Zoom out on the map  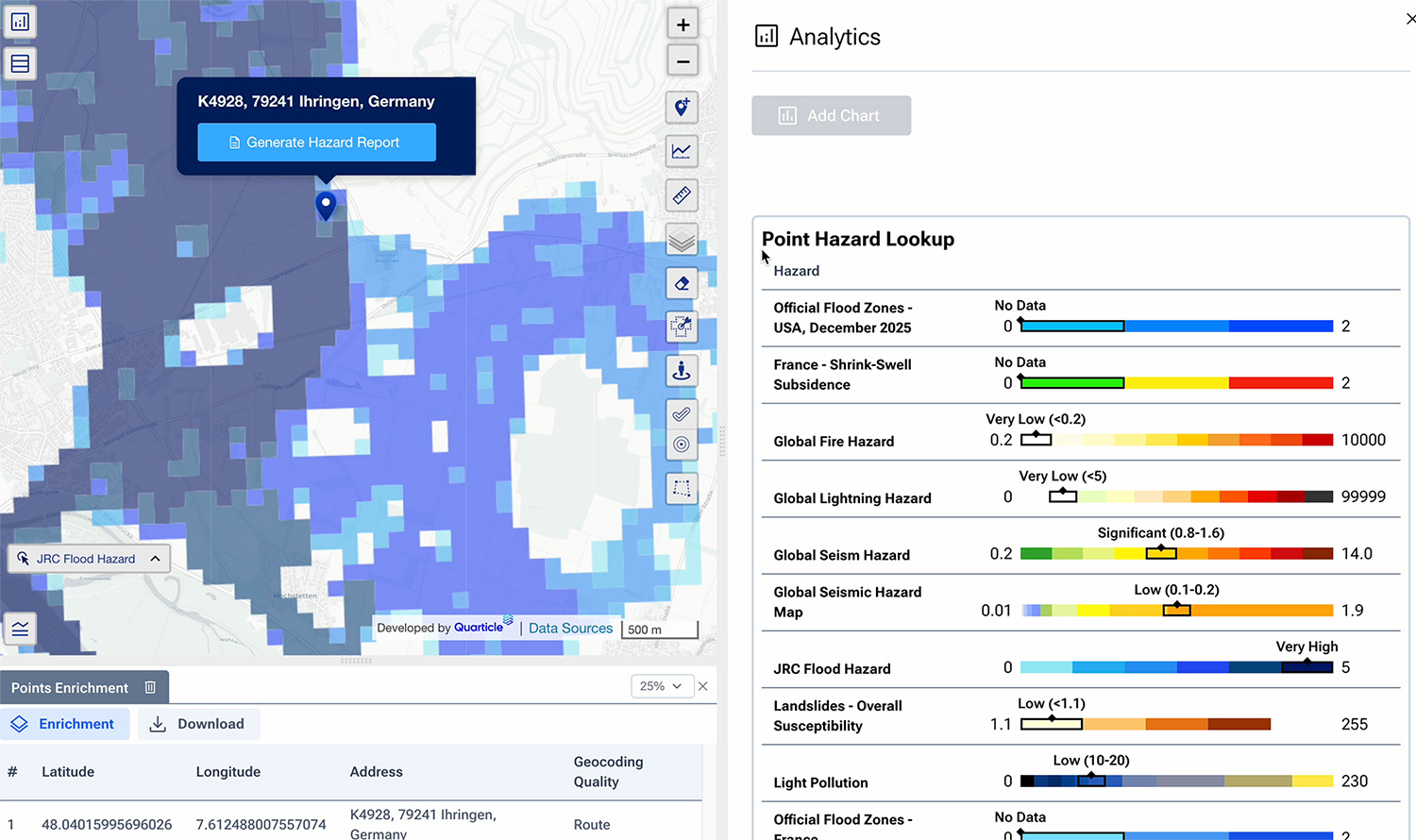click(683, 61)
